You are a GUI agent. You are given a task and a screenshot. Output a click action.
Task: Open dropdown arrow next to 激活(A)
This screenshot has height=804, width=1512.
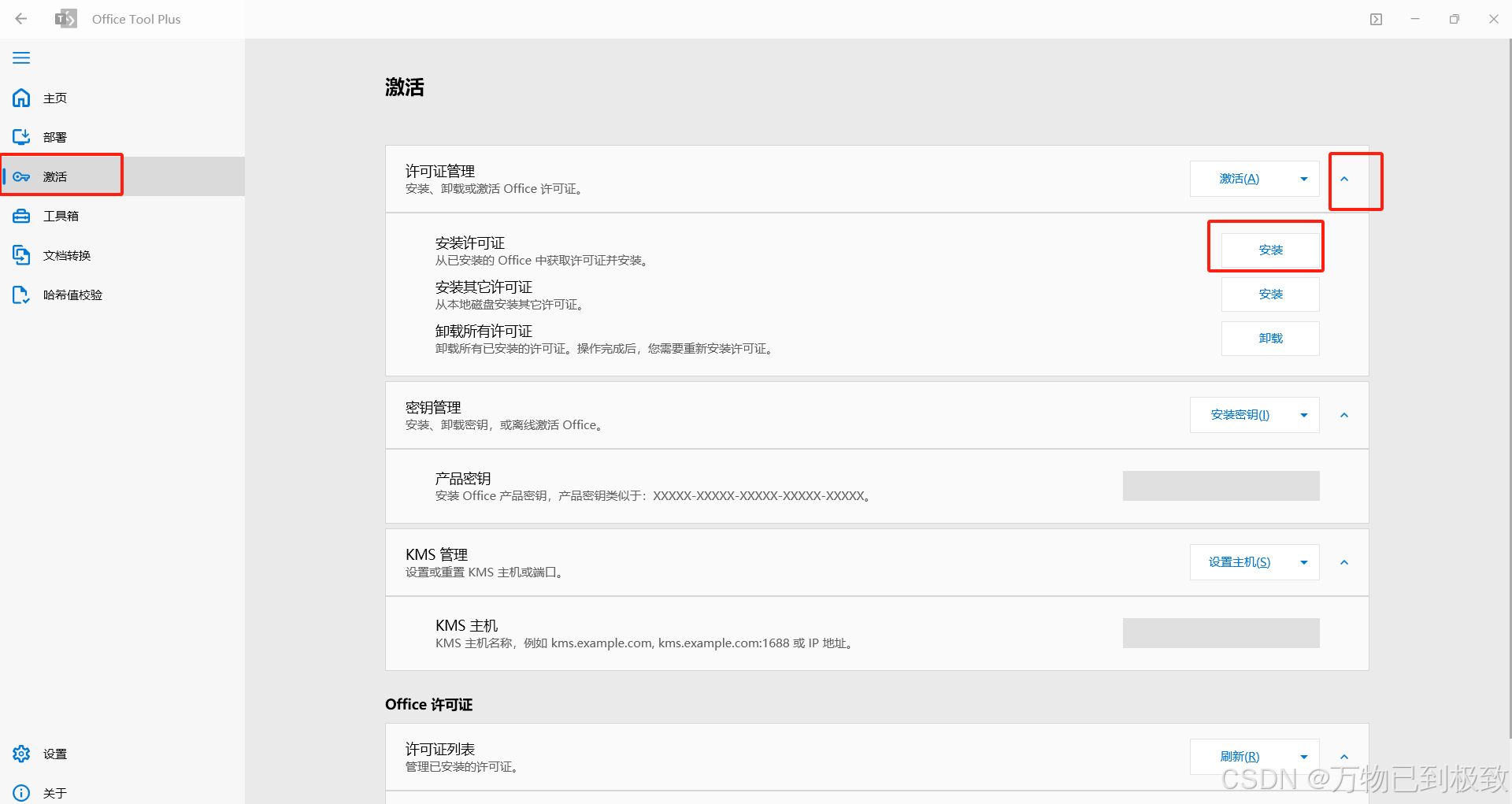point(1304,179)
